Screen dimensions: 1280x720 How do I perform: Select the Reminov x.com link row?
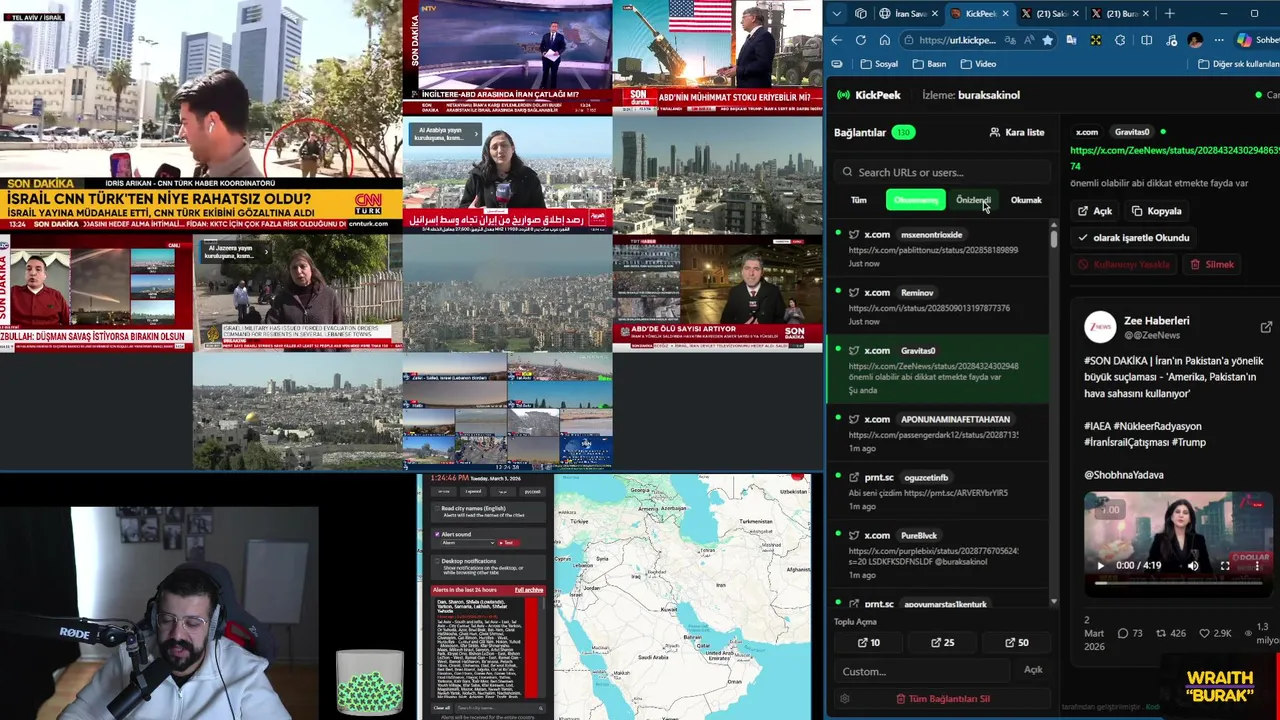938,307
